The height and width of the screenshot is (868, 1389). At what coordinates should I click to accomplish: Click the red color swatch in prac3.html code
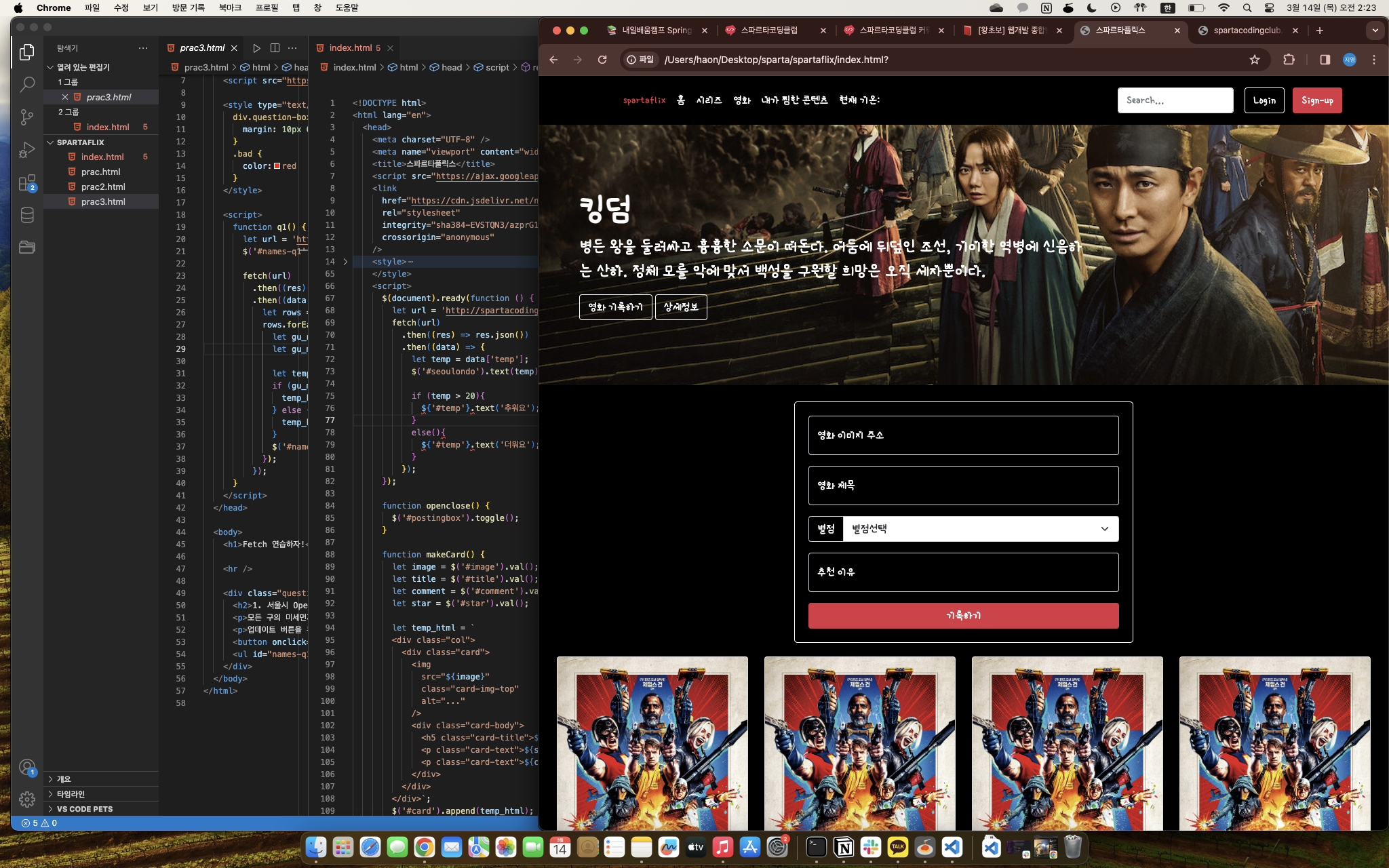click(277, 166)
